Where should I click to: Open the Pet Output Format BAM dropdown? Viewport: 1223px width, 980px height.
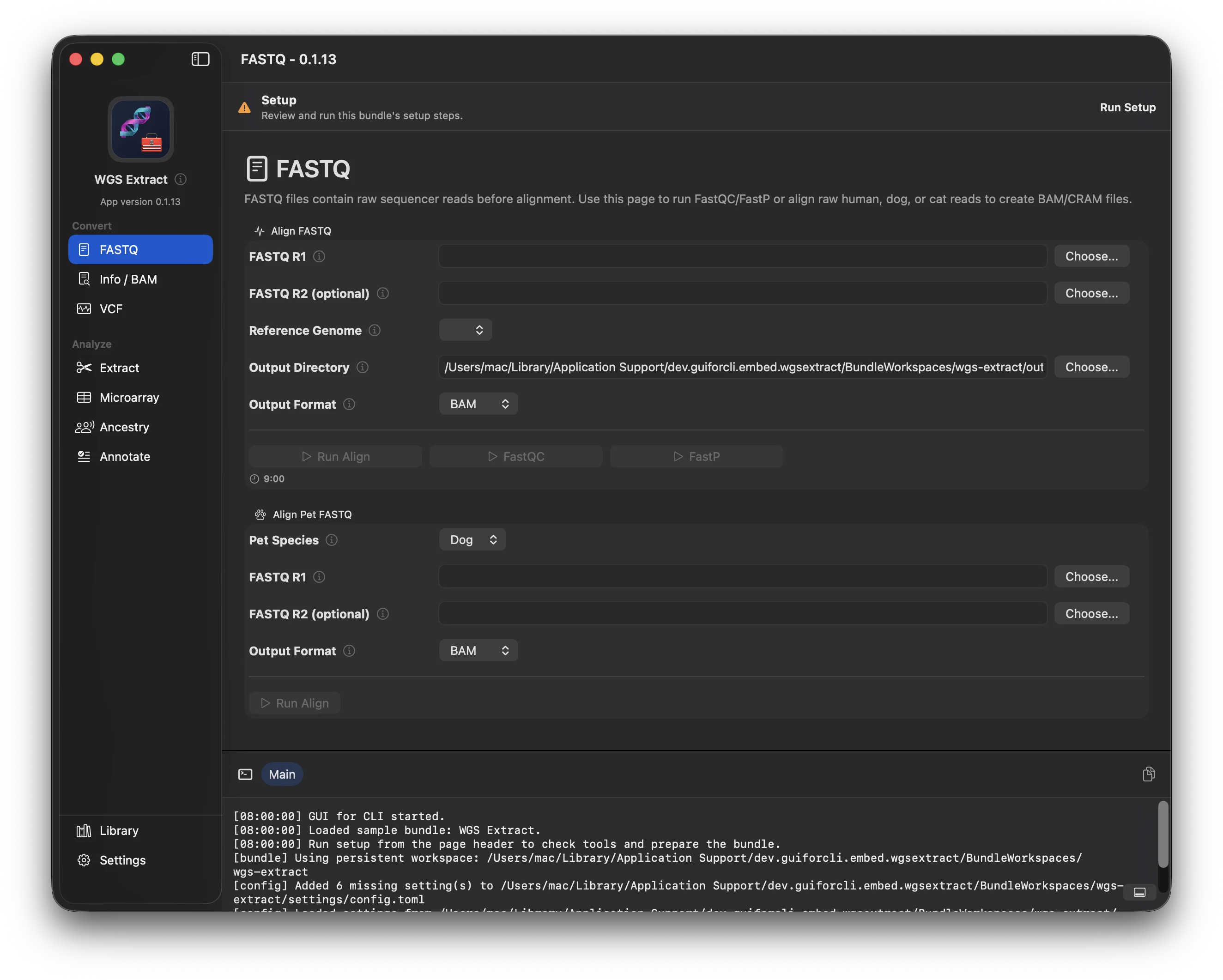pyautogui.click(x=478, y=650)
